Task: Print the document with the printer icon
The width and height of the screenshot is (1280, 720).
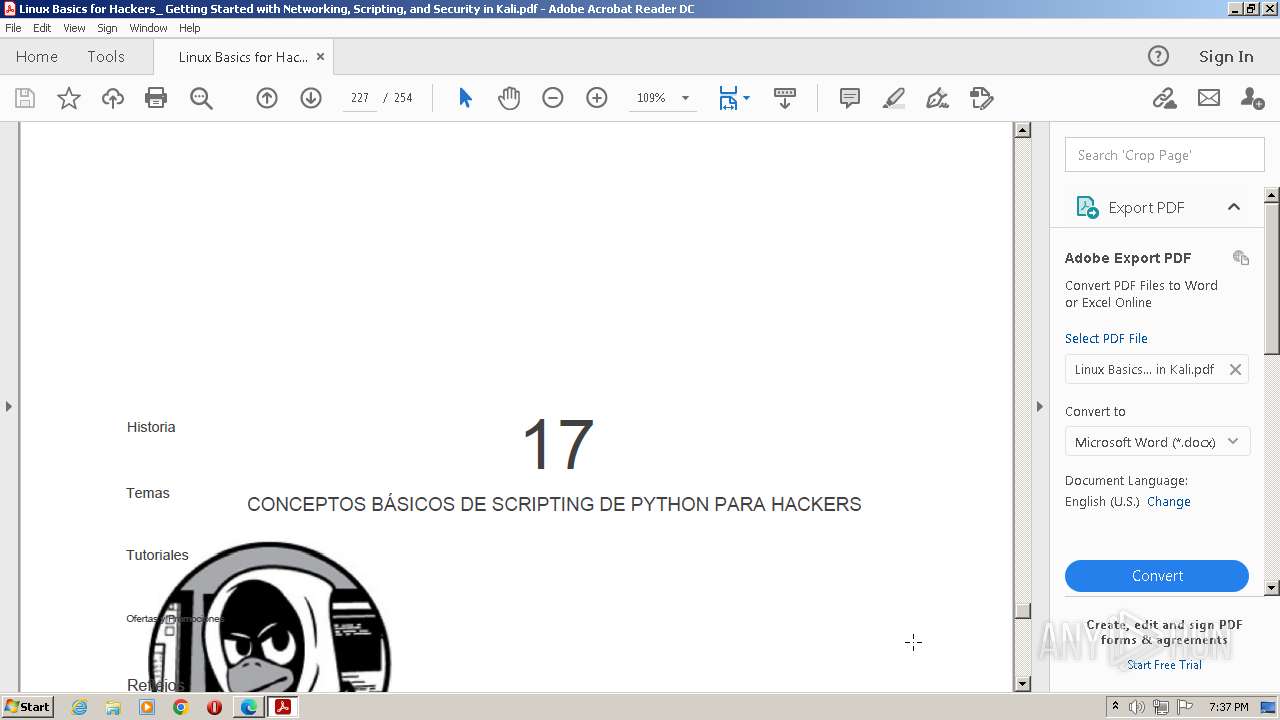Action: 156,98
